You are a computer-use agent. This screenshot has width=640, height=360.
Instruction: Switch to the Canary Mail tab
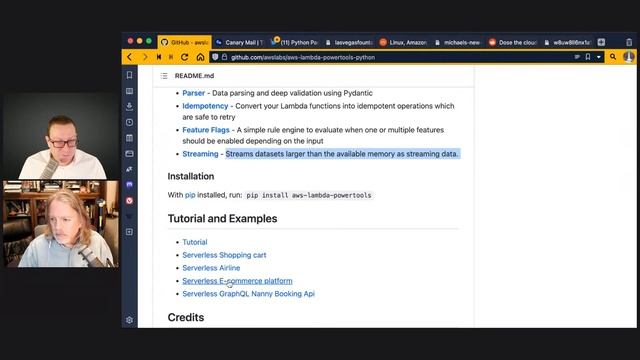pyautogui.click(x=239, y=42)
